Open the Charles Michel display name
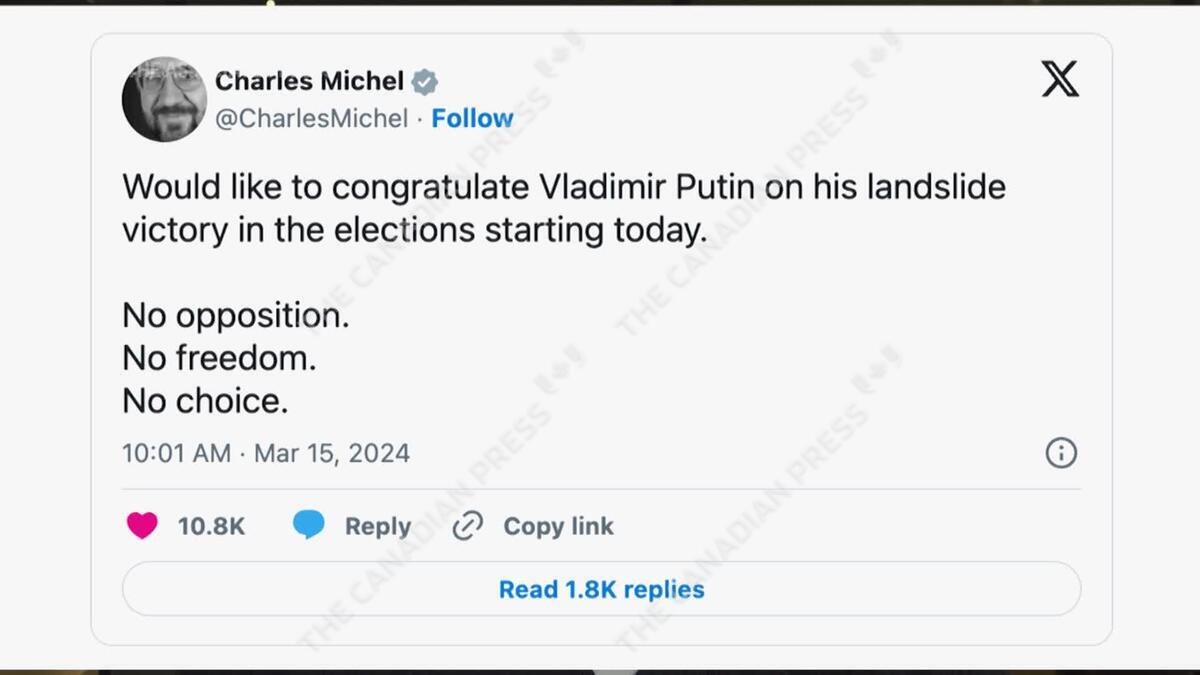1200x675 pixels. coord(309,81)
